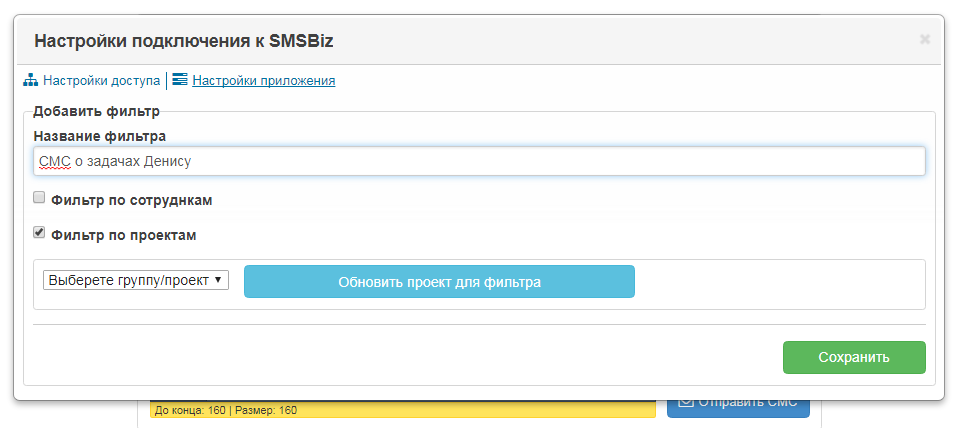
Task: Click the Обновить проект для фильтра button
Action: click(439, 282)
